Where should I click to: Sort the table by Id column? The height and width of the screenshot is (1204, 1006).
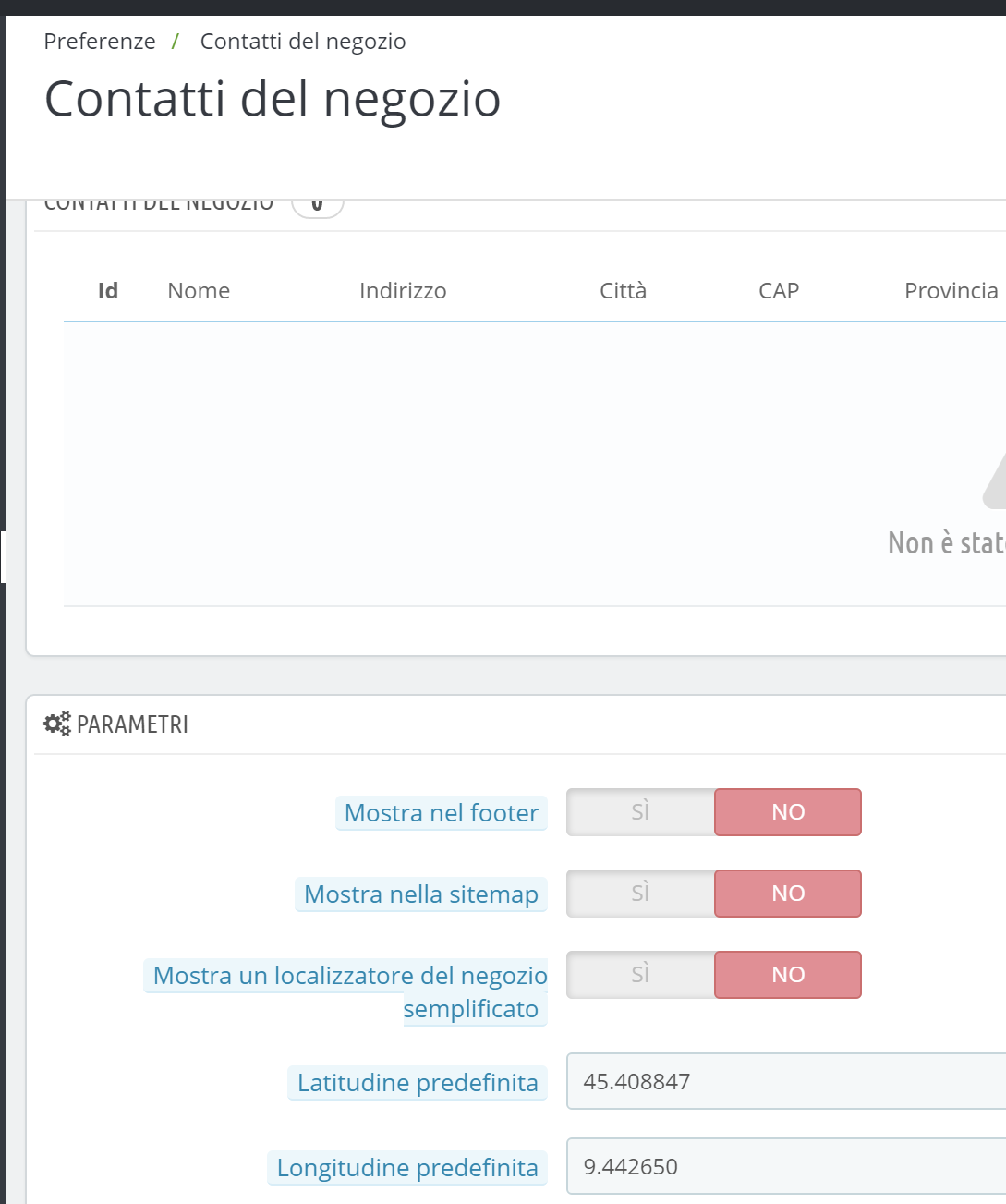point(108,291)
